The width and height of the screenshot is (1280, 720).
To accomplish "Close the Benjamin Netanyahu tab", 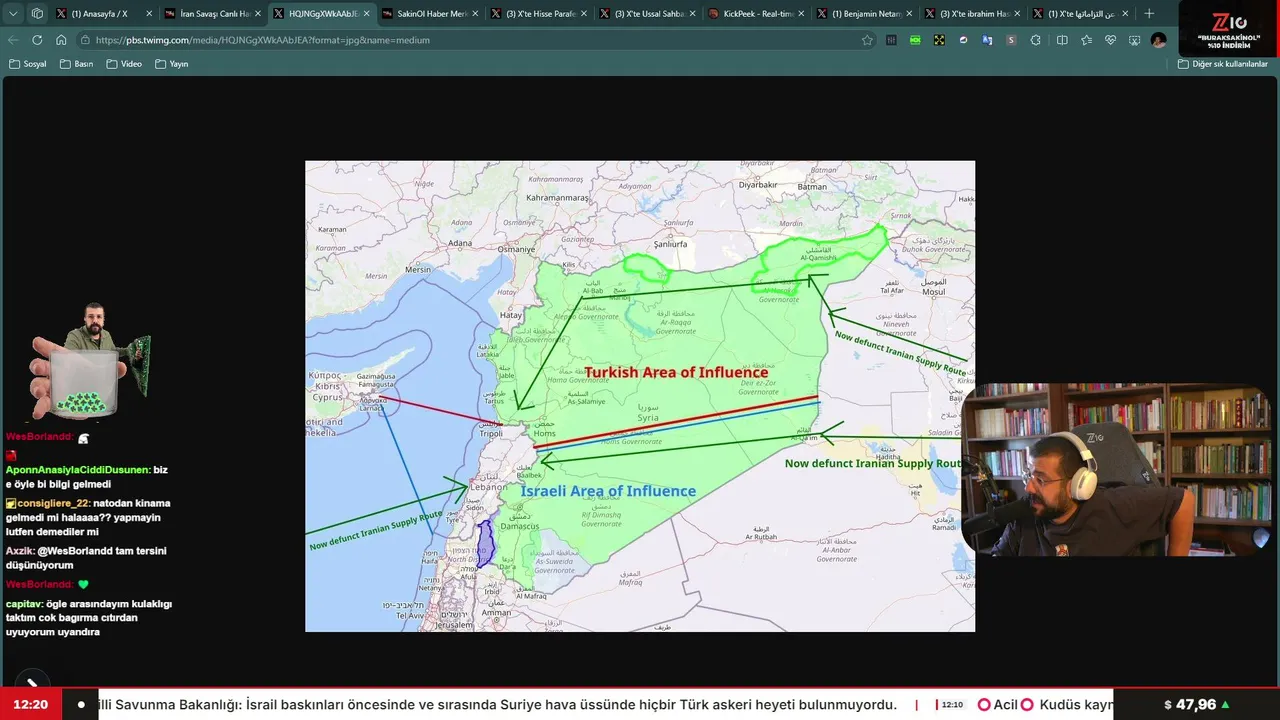I will coord(909,14).
